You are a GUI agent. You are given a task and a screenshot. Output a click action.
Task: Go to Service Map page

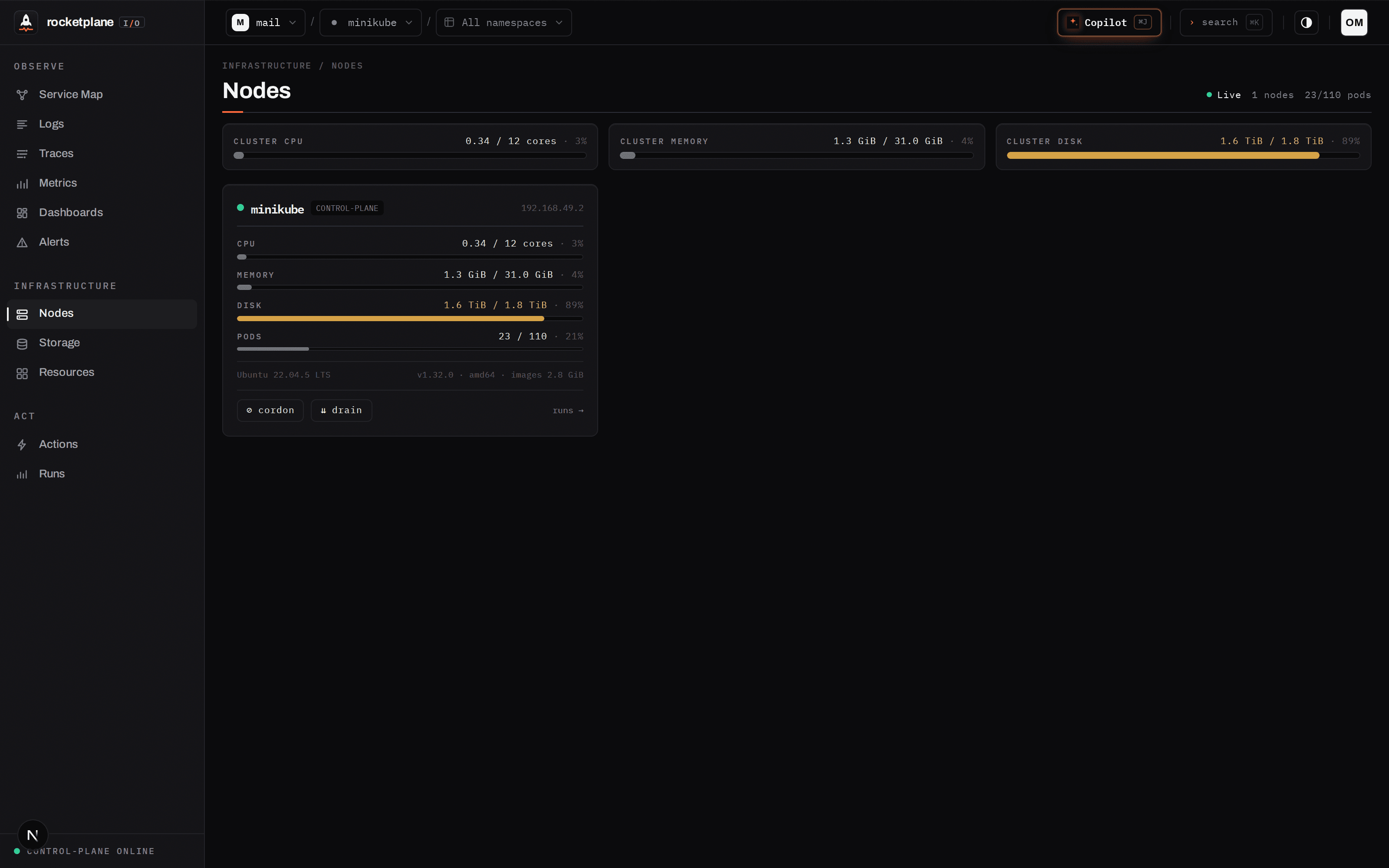(102, 95)
